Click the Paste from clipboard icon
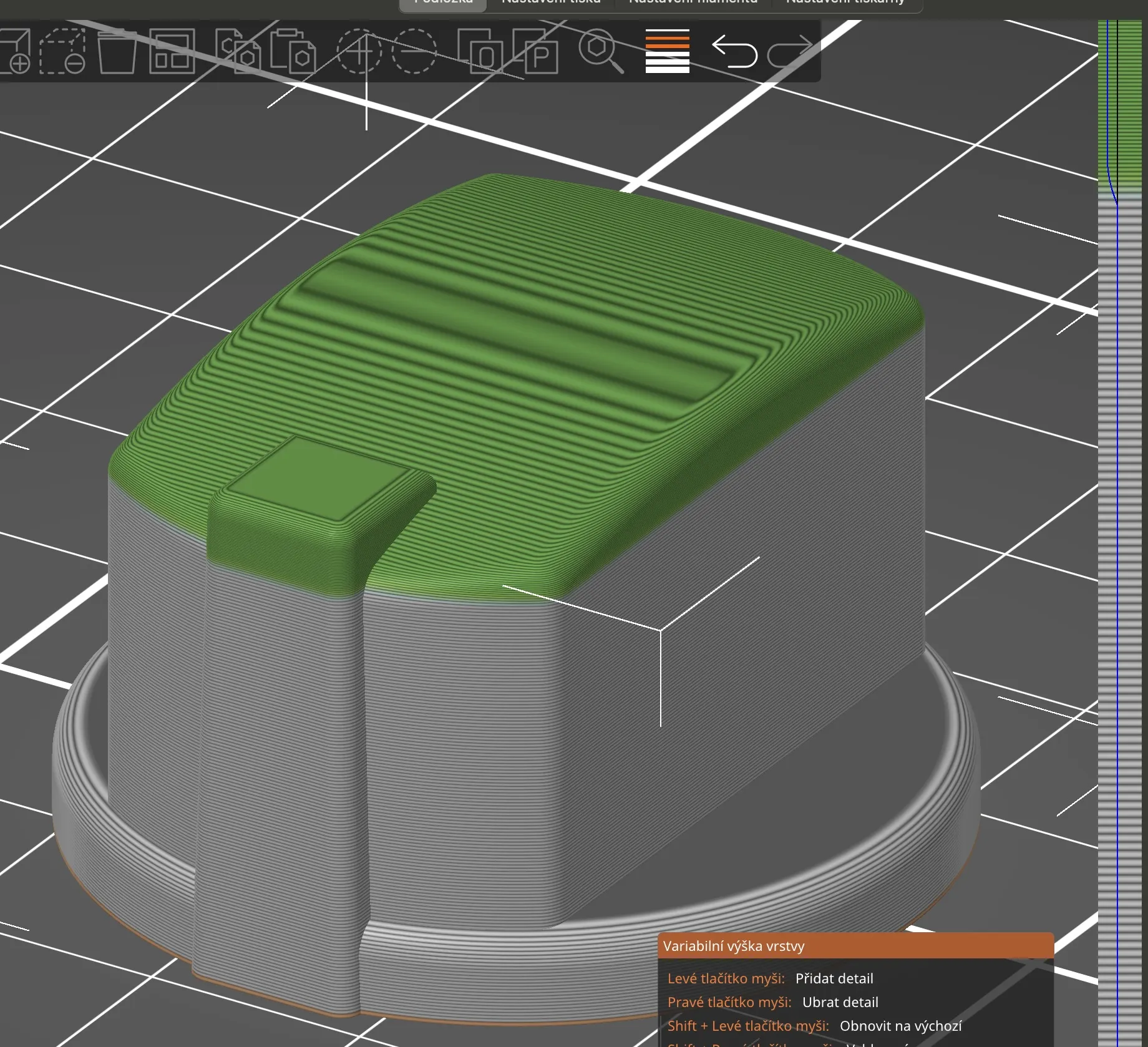The width and height of the screenshot is (1148, 1047). [293, 51]
